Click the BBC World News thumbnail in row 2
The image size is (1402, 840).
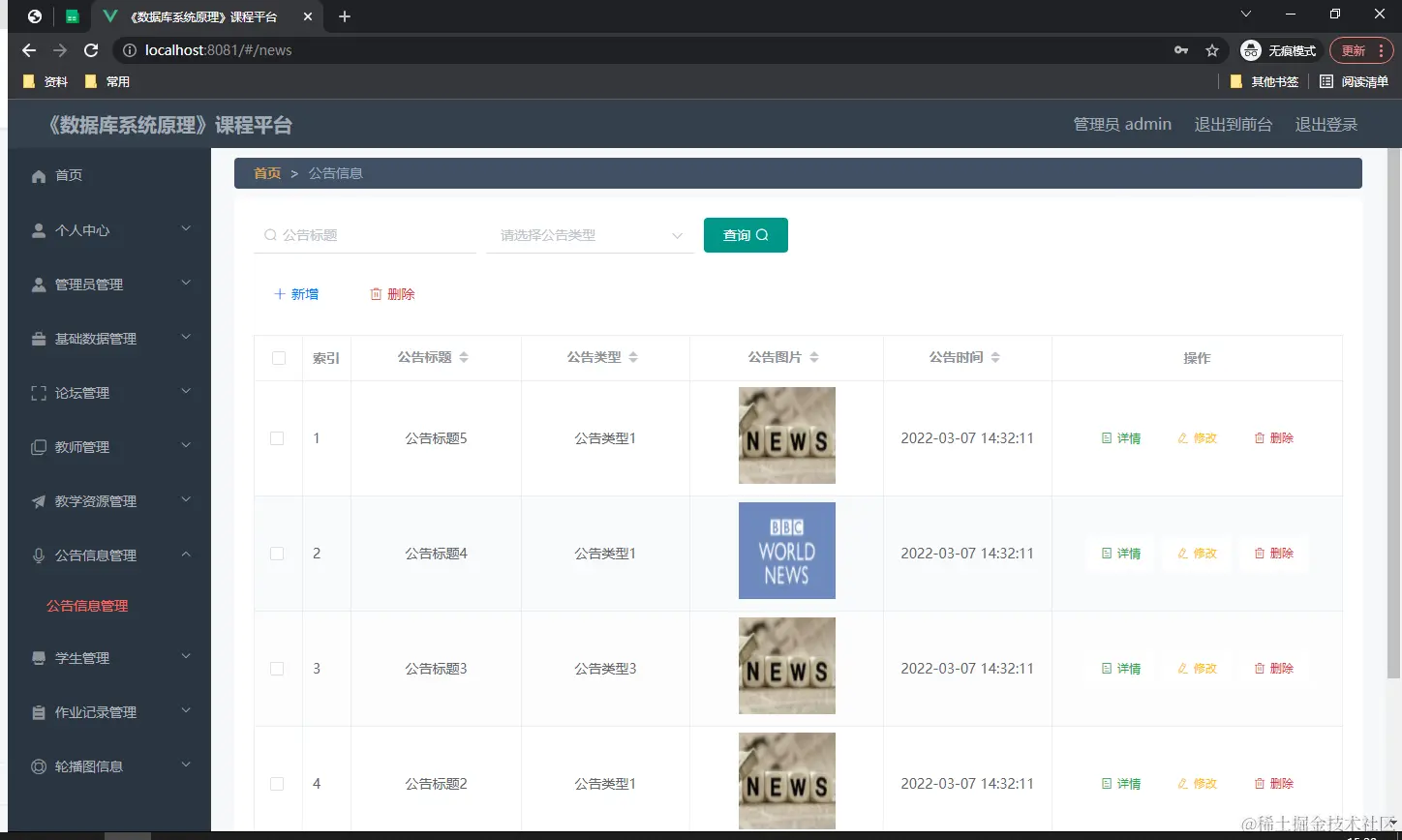pos(787,551)
